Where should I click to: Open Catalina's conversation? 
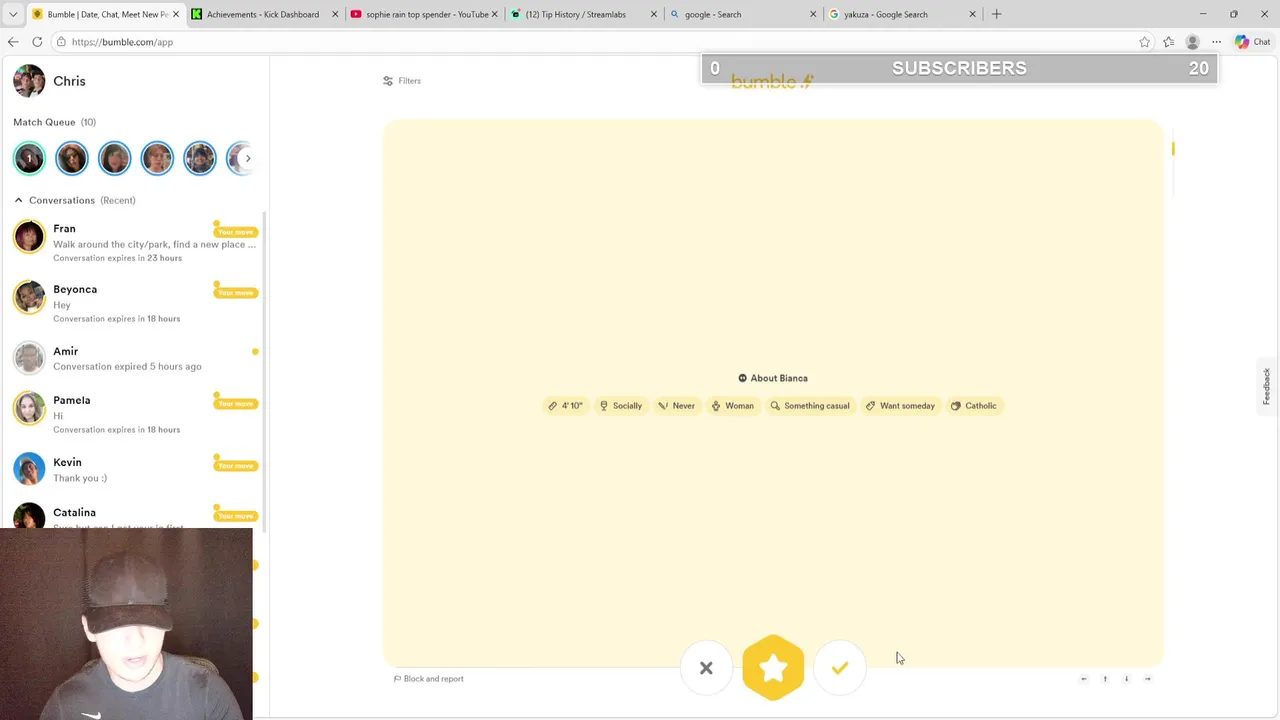pyautogui.click(x=135, y=514)
